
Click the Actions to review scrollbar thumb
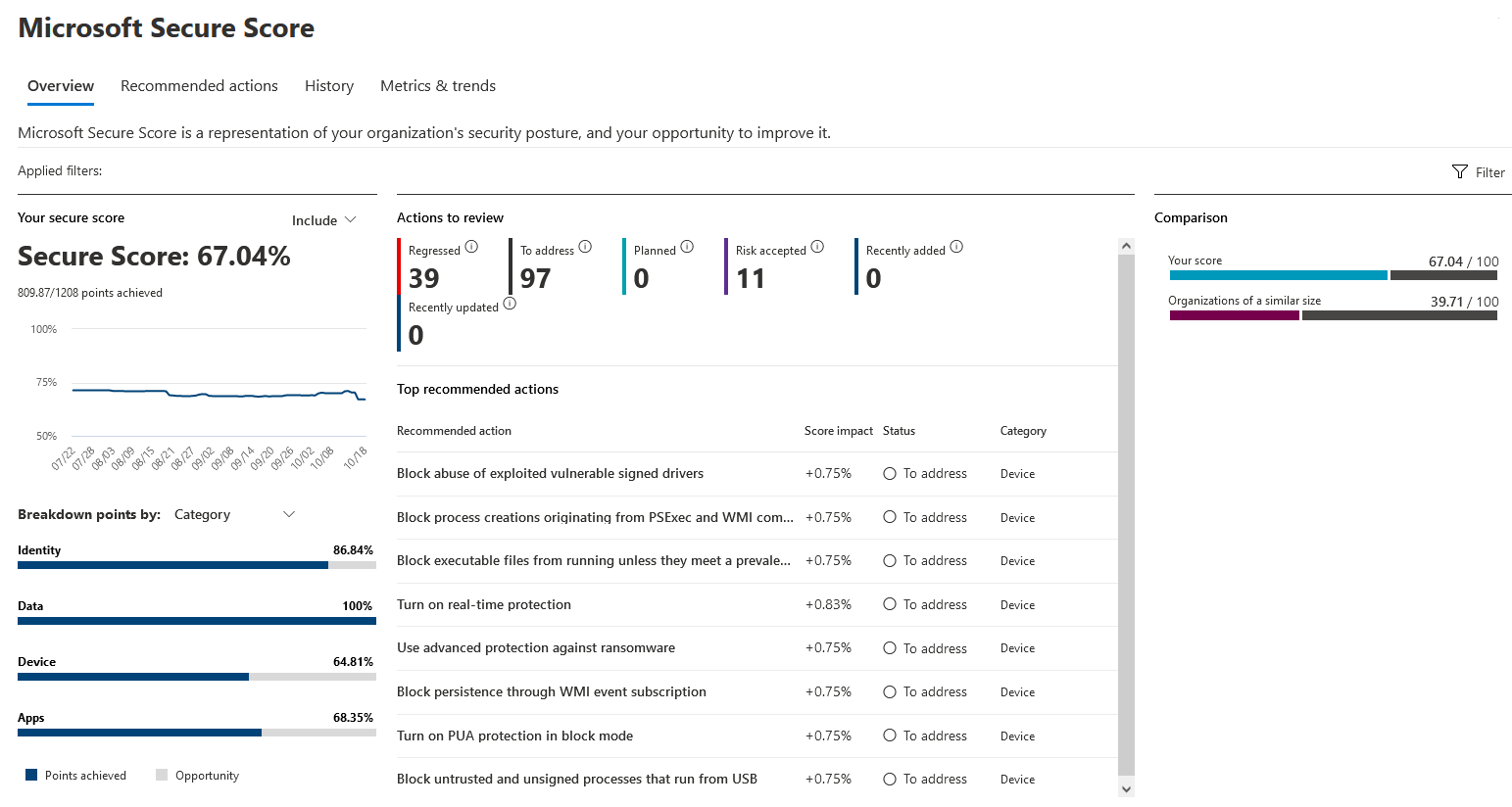click(1126, 515)
